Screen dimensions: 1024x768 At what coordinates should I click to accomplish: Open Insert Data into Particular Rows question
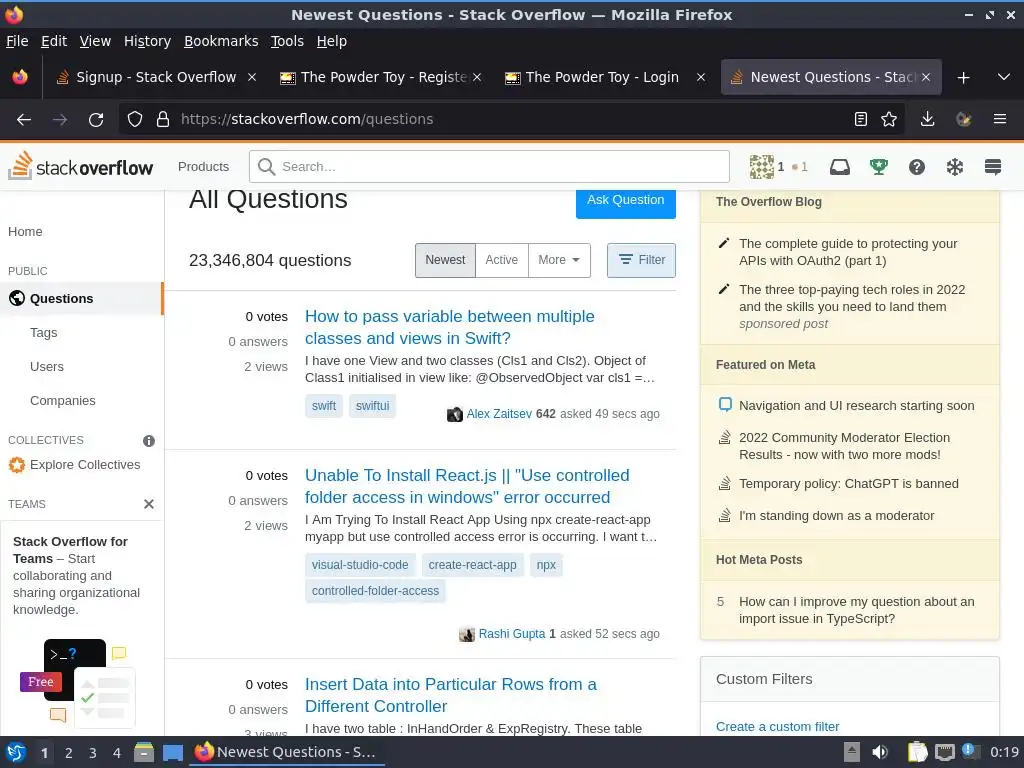(451, 696)
